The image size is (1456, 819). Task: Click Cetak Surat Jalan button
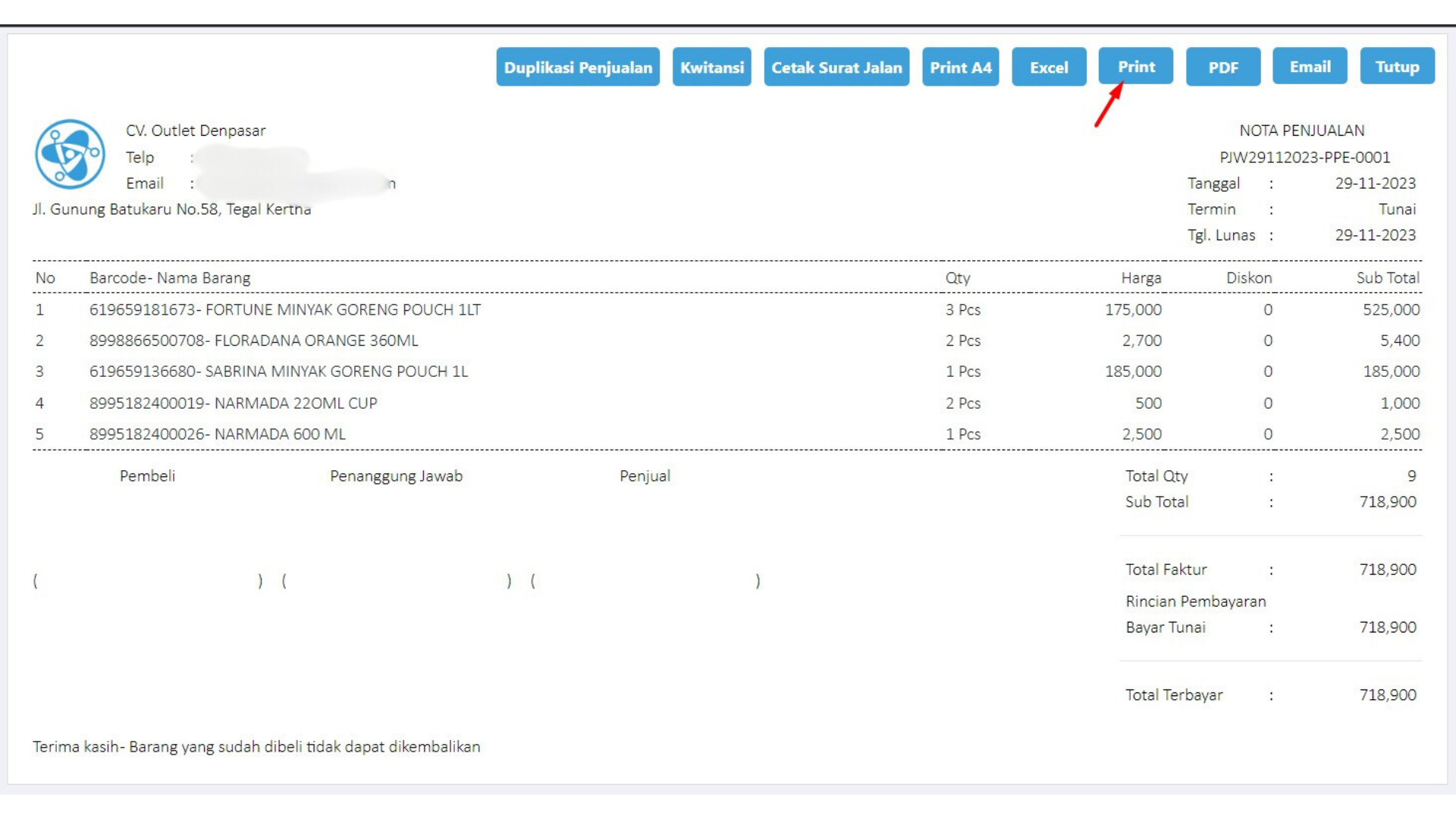tap(836, 67)
